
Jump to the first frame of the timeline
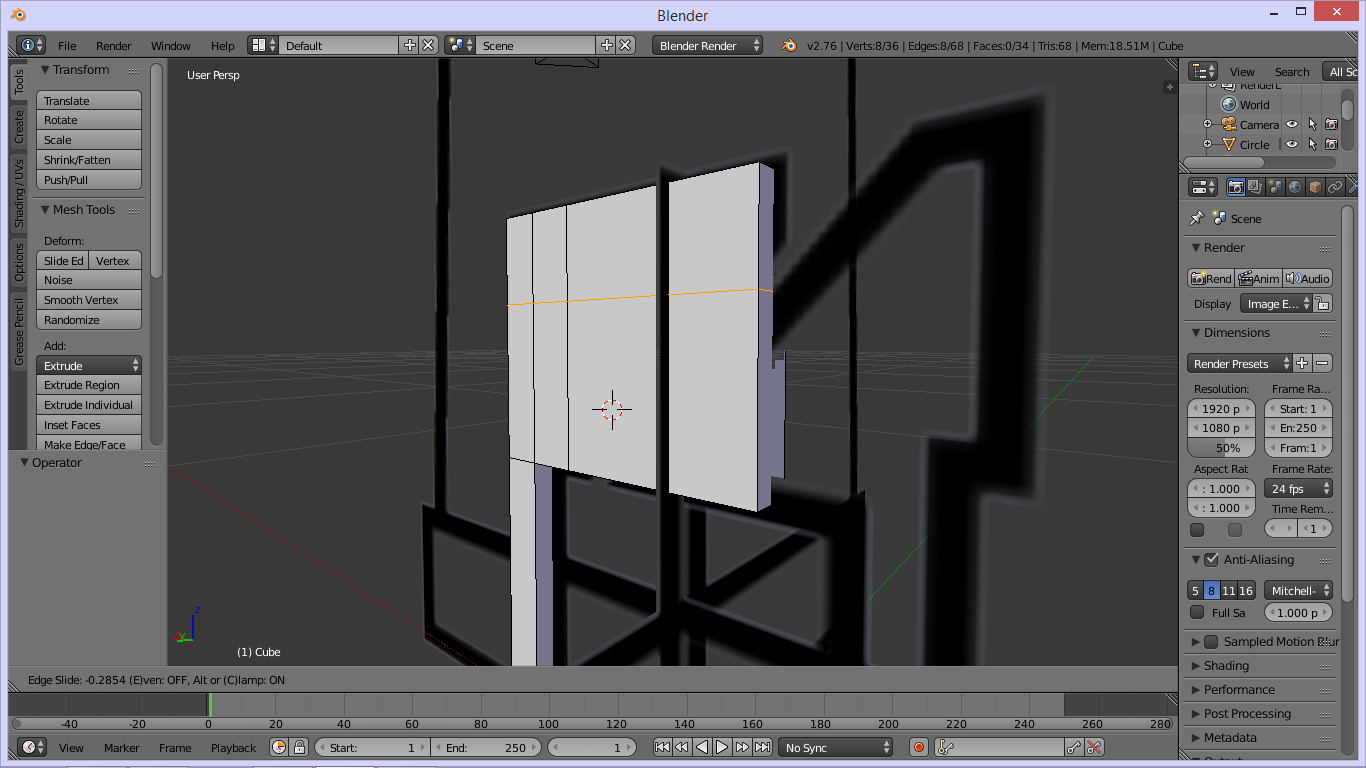click(x=662, y=747)
